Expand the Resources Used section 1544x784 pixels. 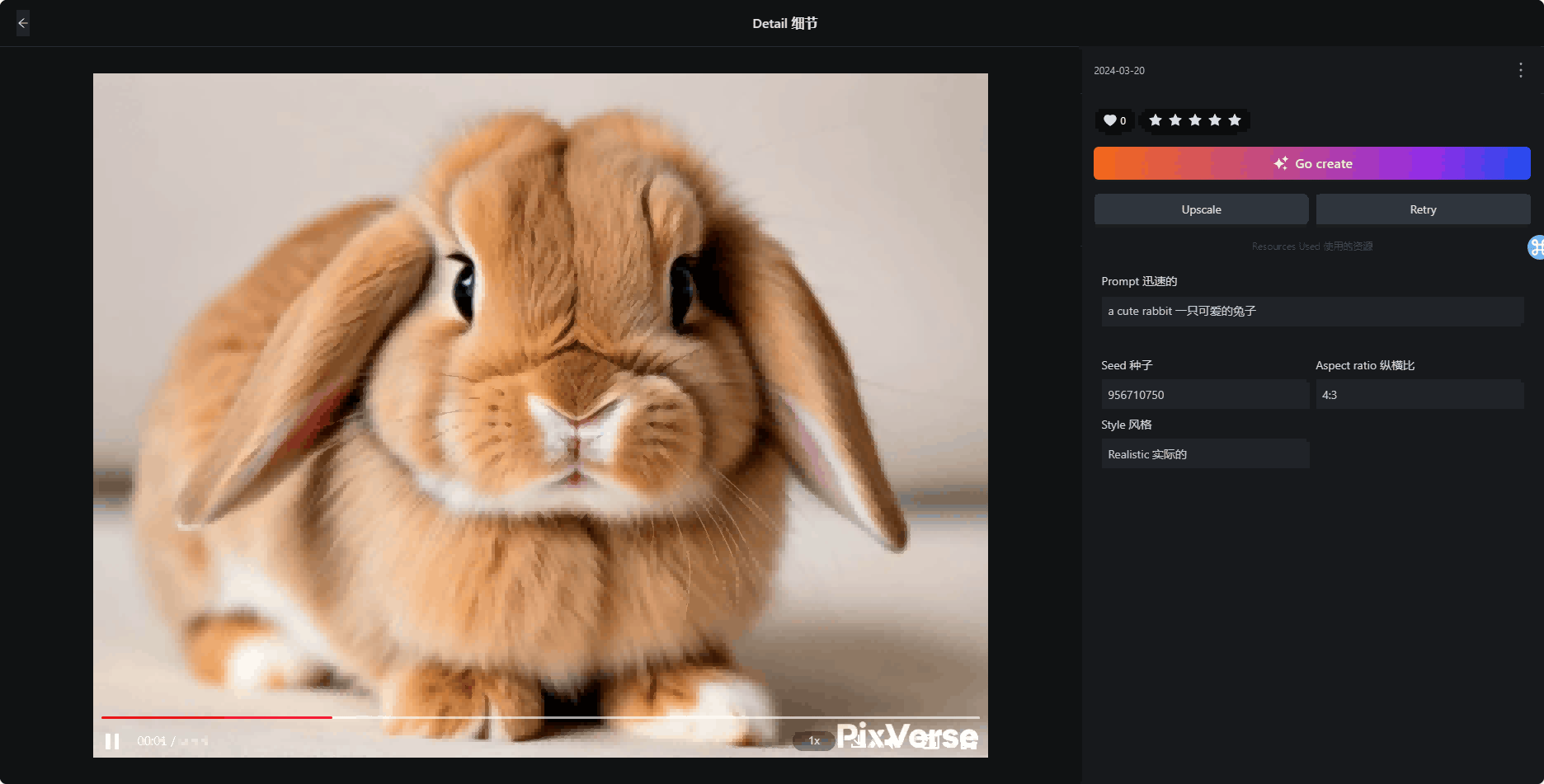(1311, 246)
